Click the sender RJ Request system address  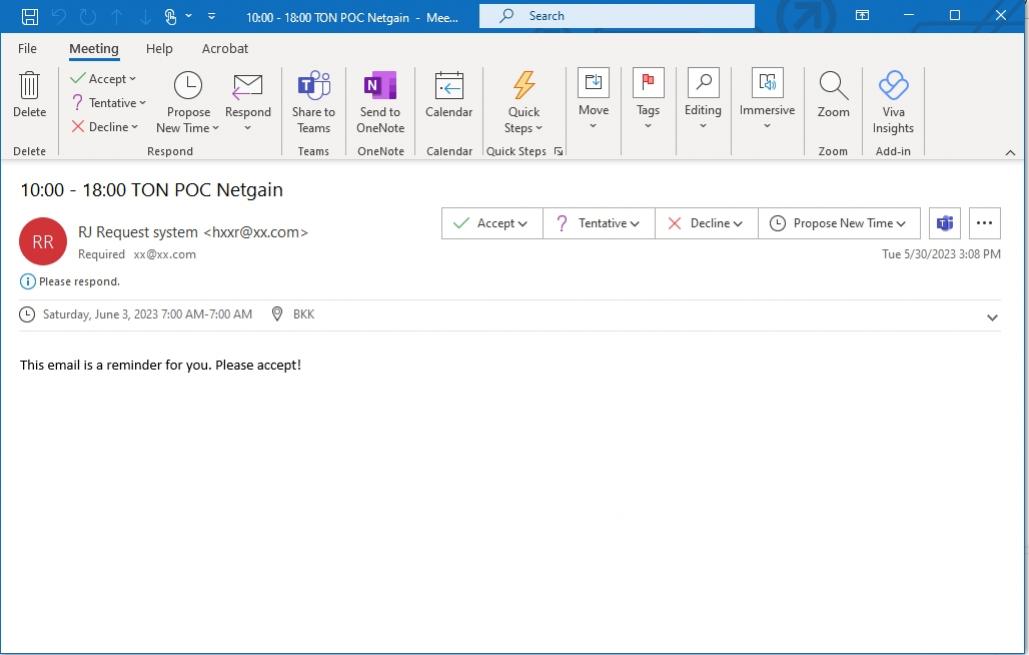click(193, 231)
